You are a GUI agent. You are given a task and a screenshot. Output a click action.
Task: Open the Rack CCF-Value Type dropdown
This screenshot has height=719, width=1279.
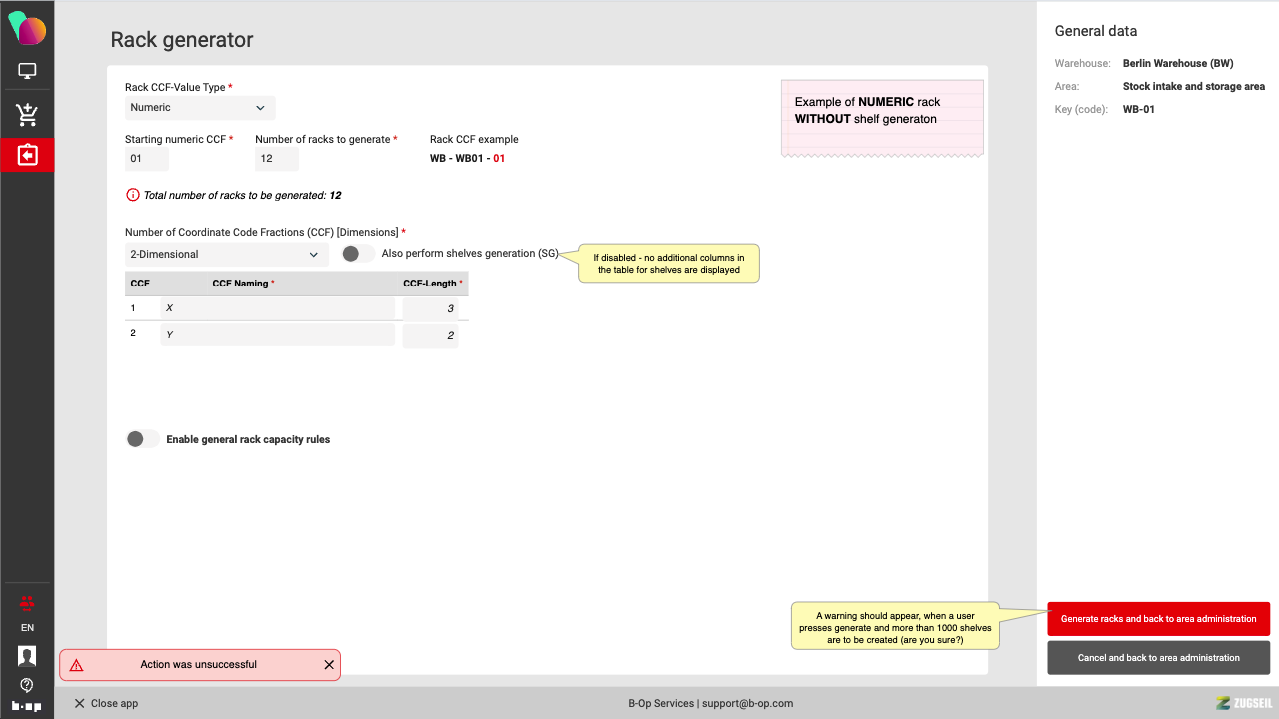tap(200, 108)
